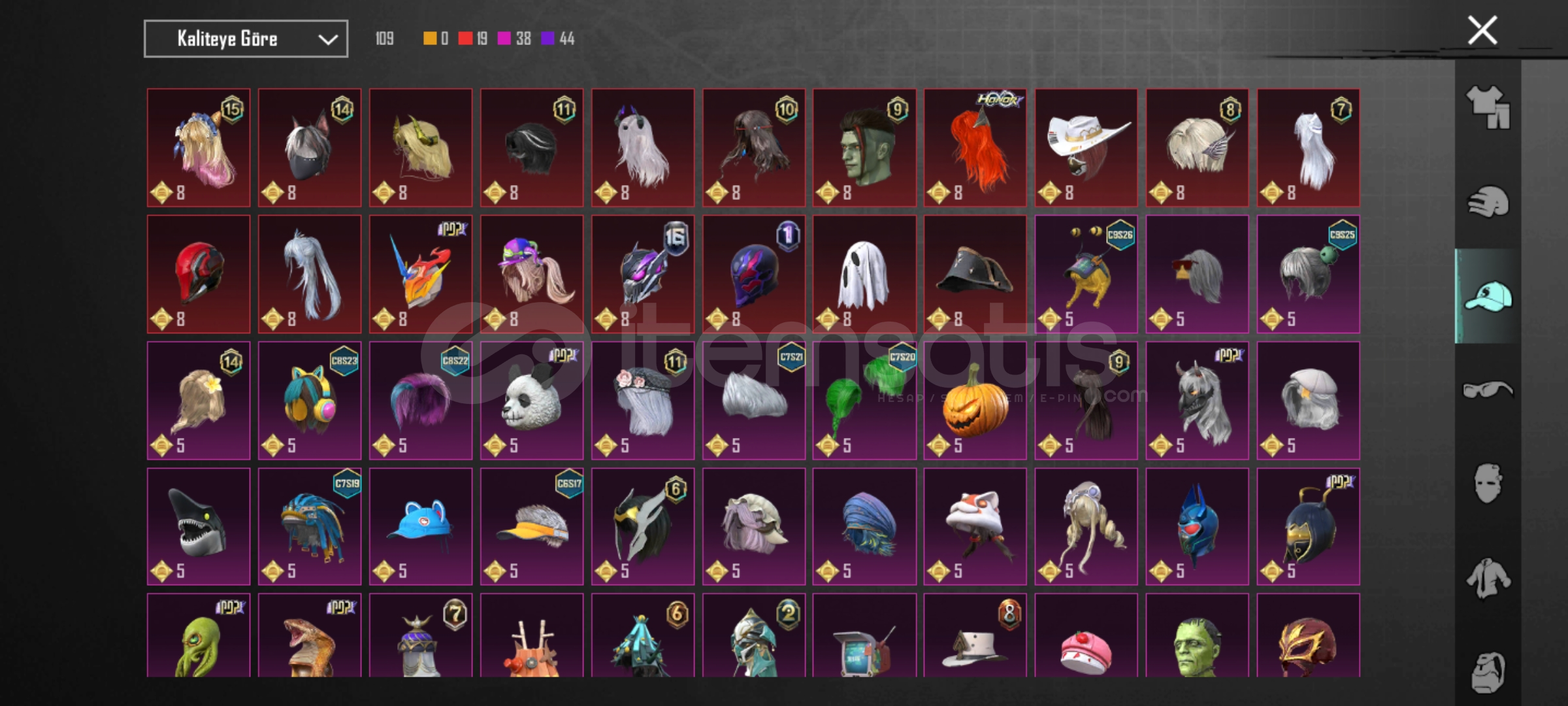Open the glasses category in sidebar
The image size is (1568, 706).
[1488, 390]
